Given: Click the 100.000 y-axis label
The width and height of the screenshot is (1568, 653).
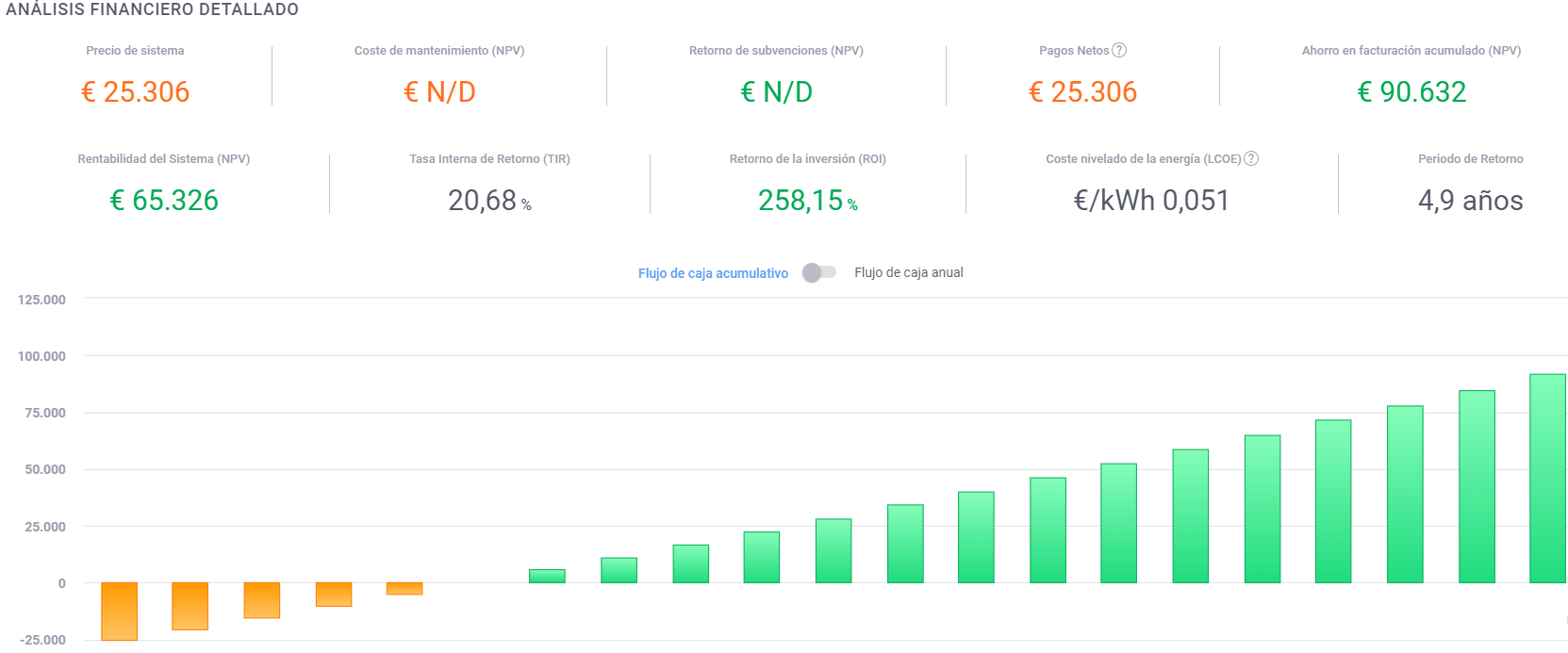Looking at the screenshot, I should pyautogui.click(x=41, y=356).
